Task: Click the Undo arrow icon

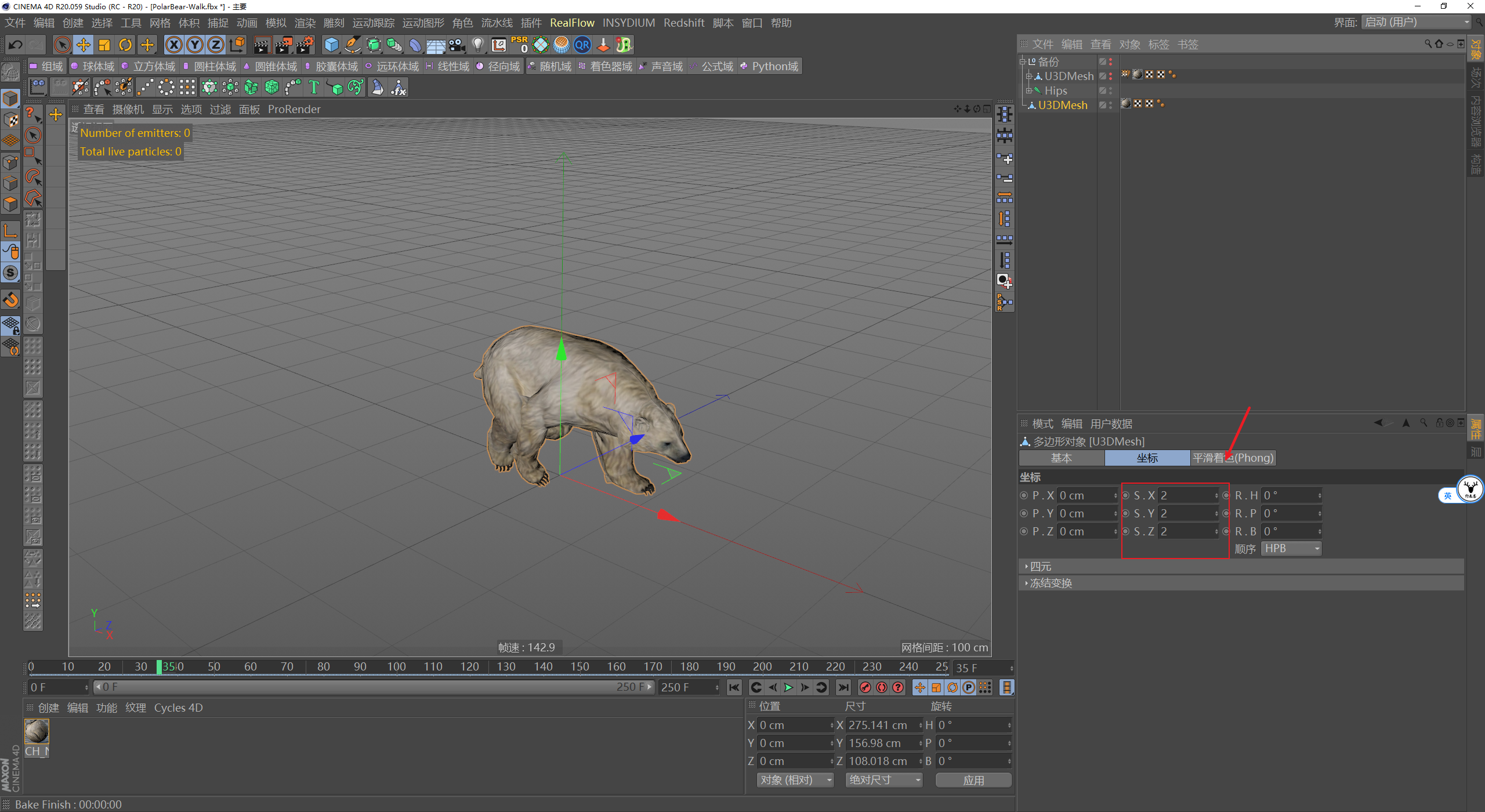Action: click(16, 45)
